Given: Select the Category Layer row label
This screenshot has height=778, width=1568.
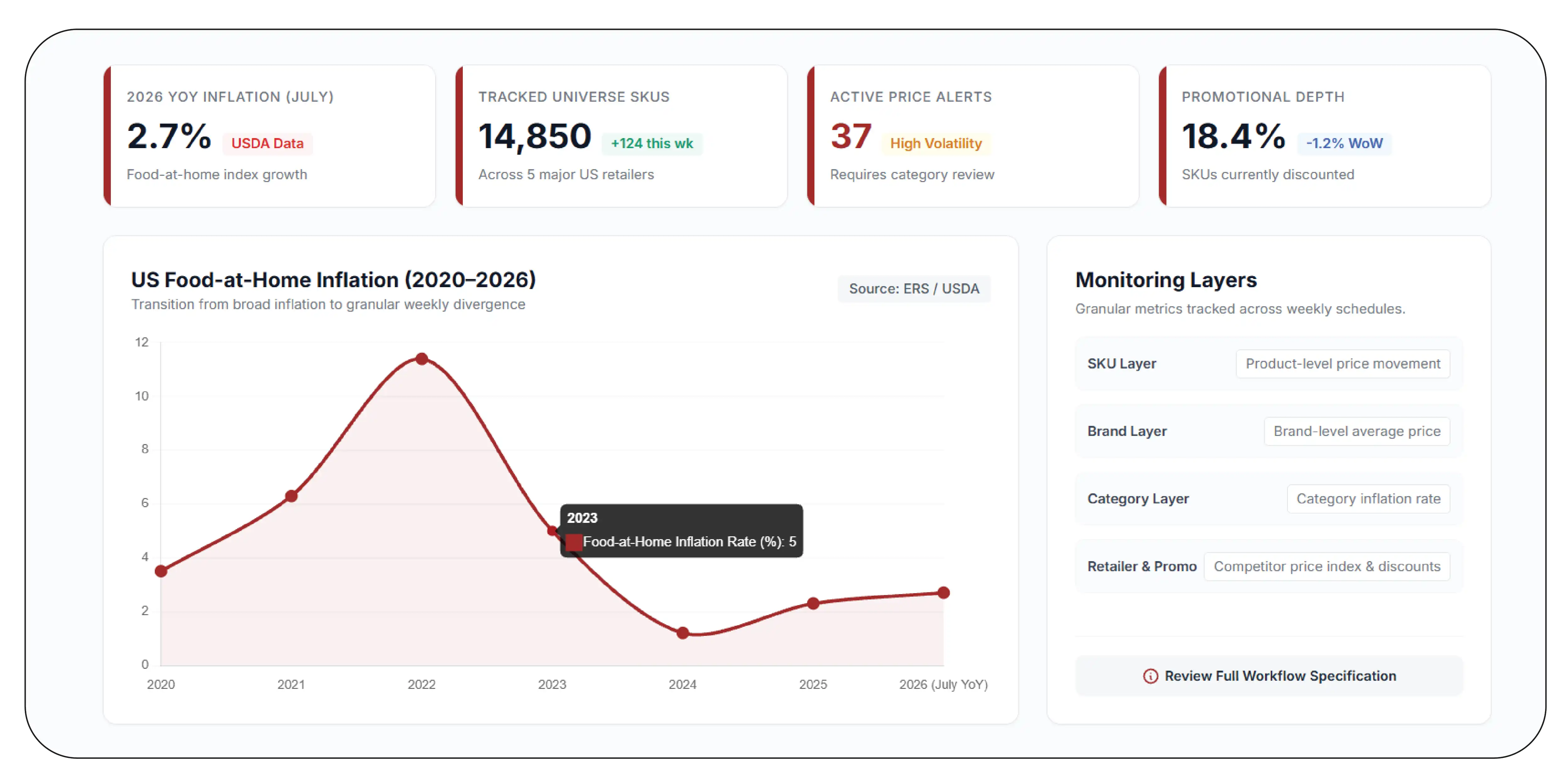Looking at the screenshot, I should [1138, 499].
